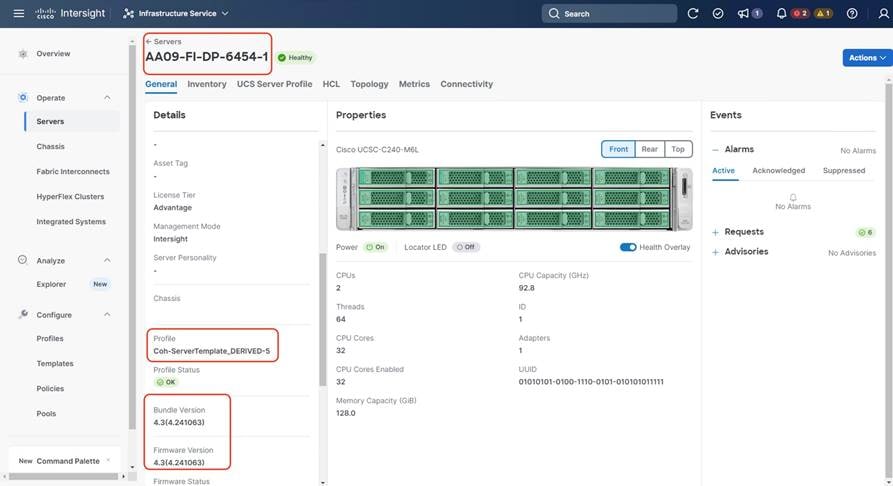Click into the Search field
This screenshot has height=486, width=893.
[x=609, y=13]
